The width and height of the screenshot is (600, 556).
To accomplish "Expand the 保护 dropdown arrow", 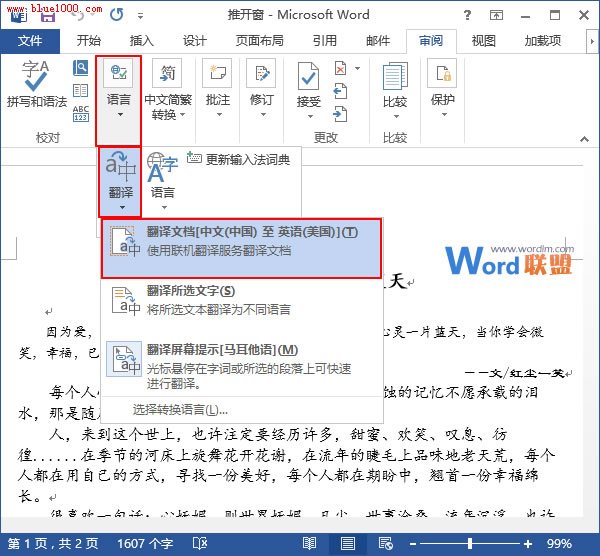I will tap(444, 114).
